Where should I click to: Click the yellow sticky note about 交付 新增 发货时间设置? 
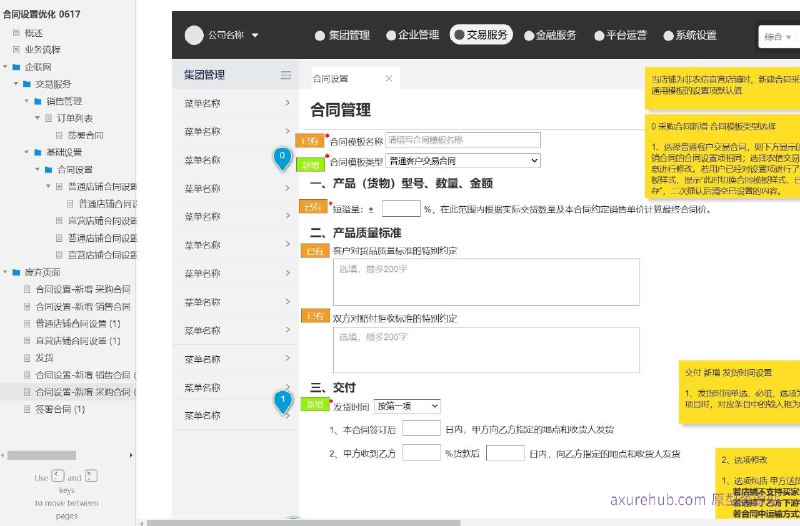[x=739, y=392]
